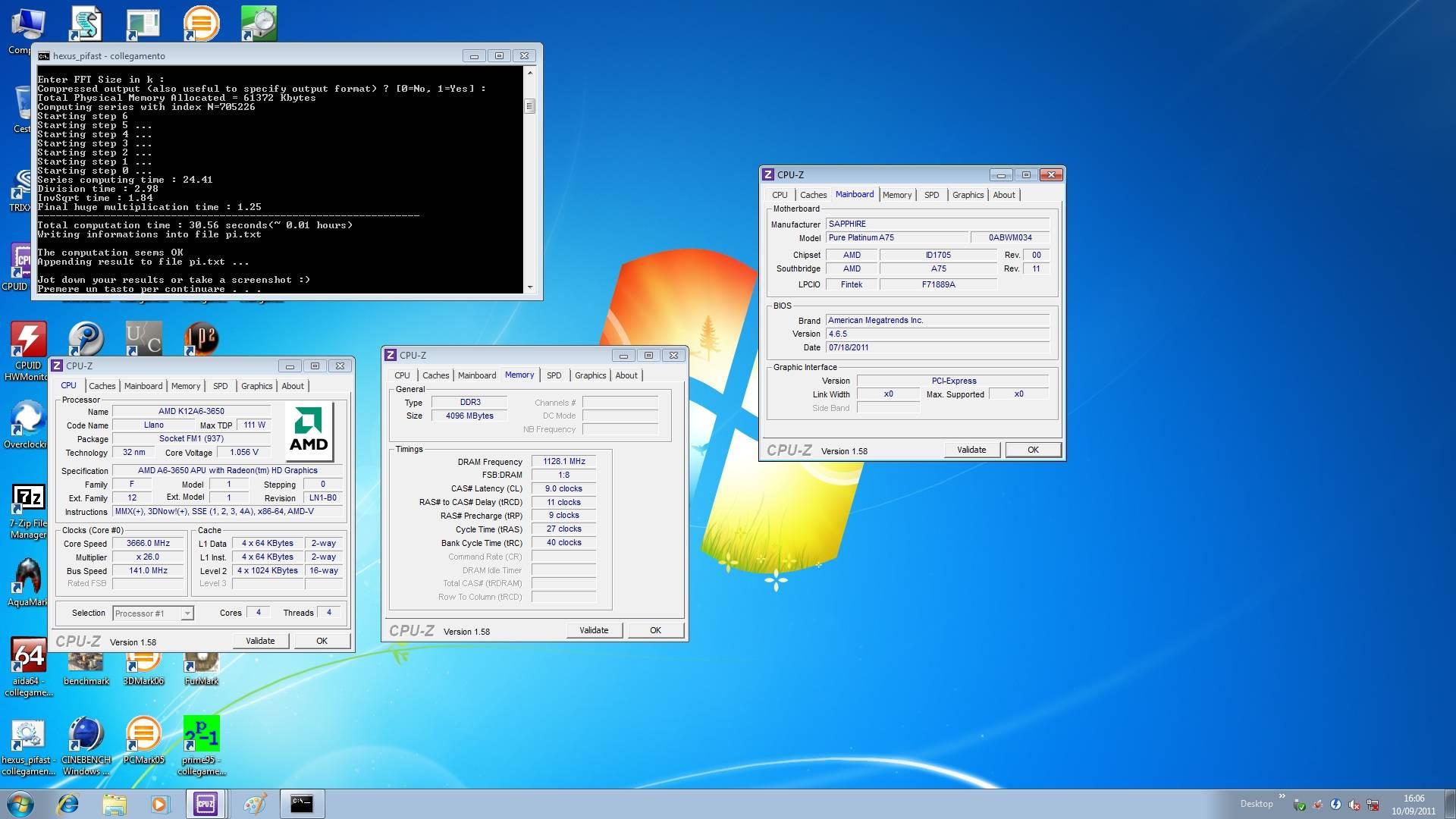Screen dimensions: 1456x819
Task: Click the FSB:DRAM ratio value 1:8
Action: 564,475
